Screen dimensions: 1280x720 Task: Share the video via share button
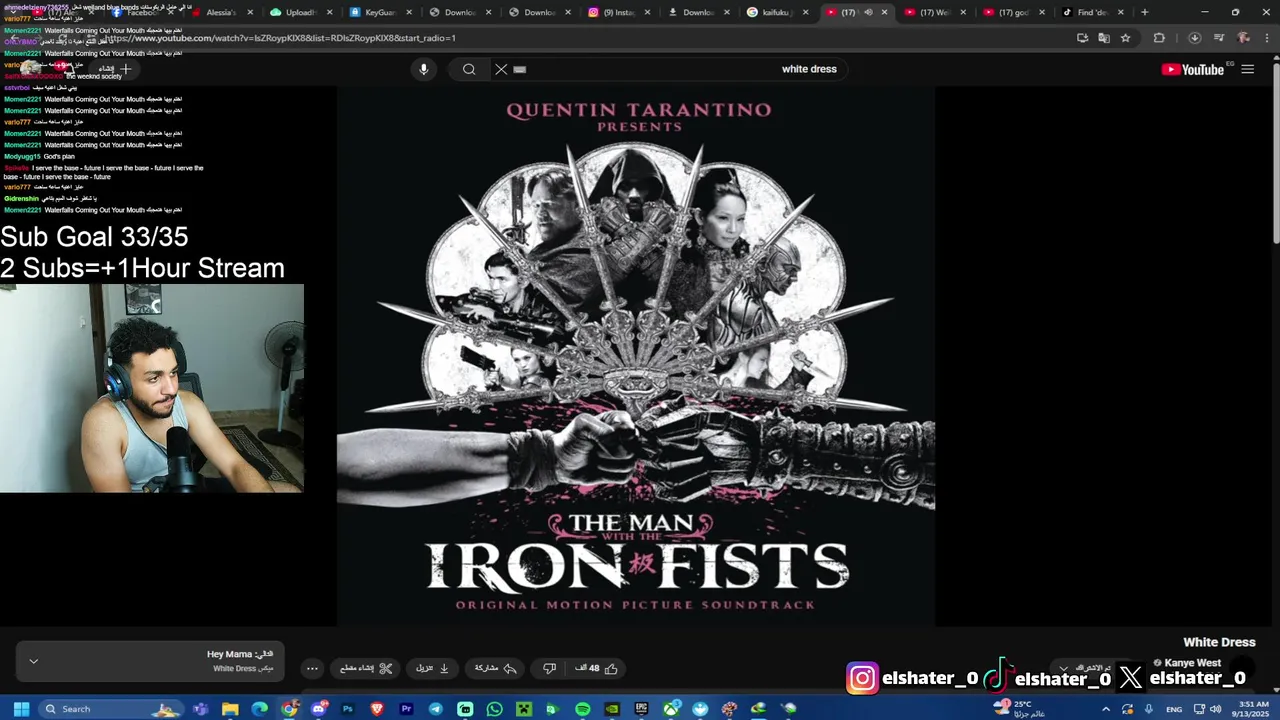(495, 668)
